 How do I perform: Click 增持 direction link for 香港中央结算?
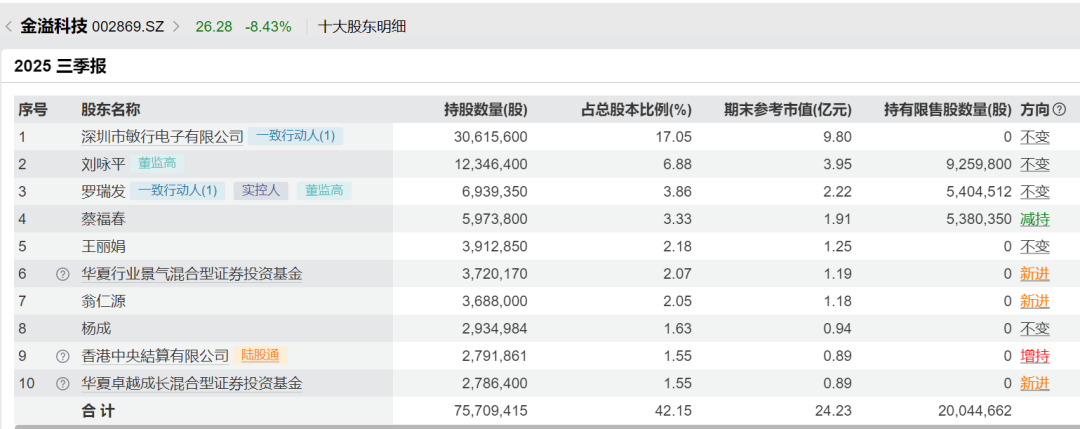pos(1034,356)
